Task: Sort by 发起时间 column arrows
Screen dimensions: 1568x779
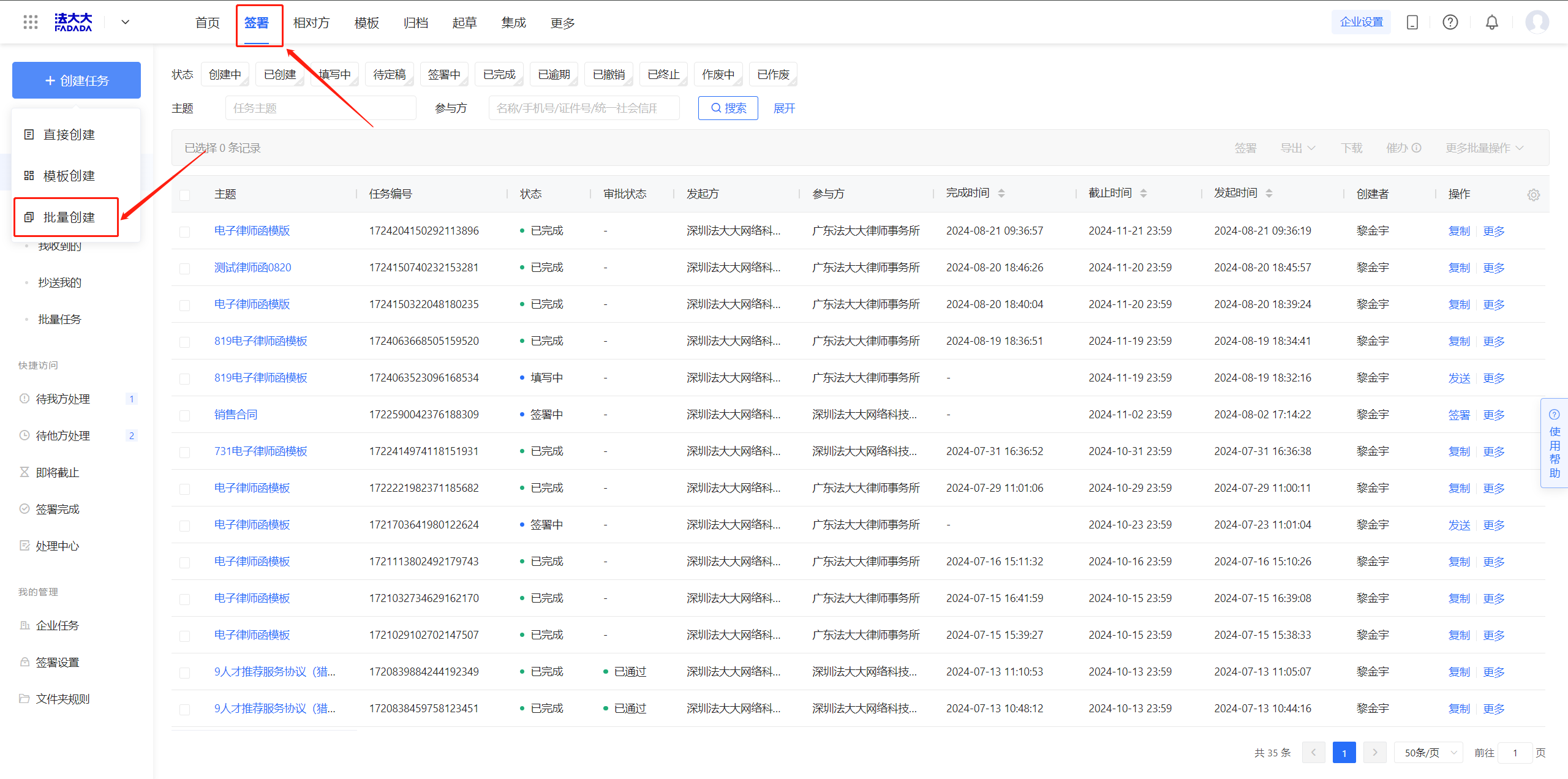Action: tap(1269, 194)
